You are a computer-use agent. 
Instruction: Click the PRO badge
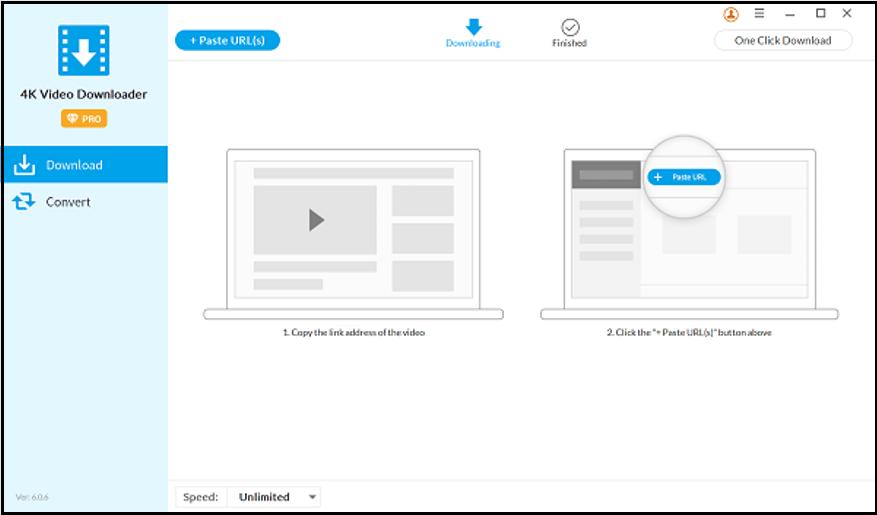tap(84, 119)
